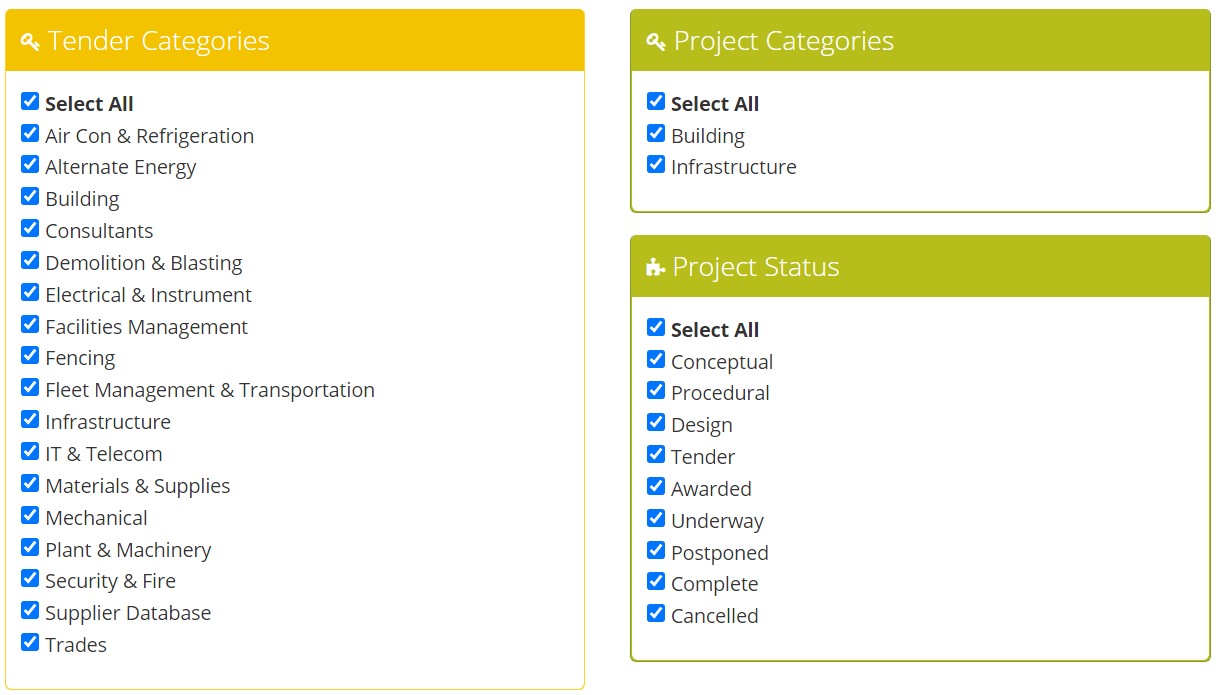This screenshot has height=695, width=1218.
Task: Toggle the Trades checkbox
Action: (30, 642)
